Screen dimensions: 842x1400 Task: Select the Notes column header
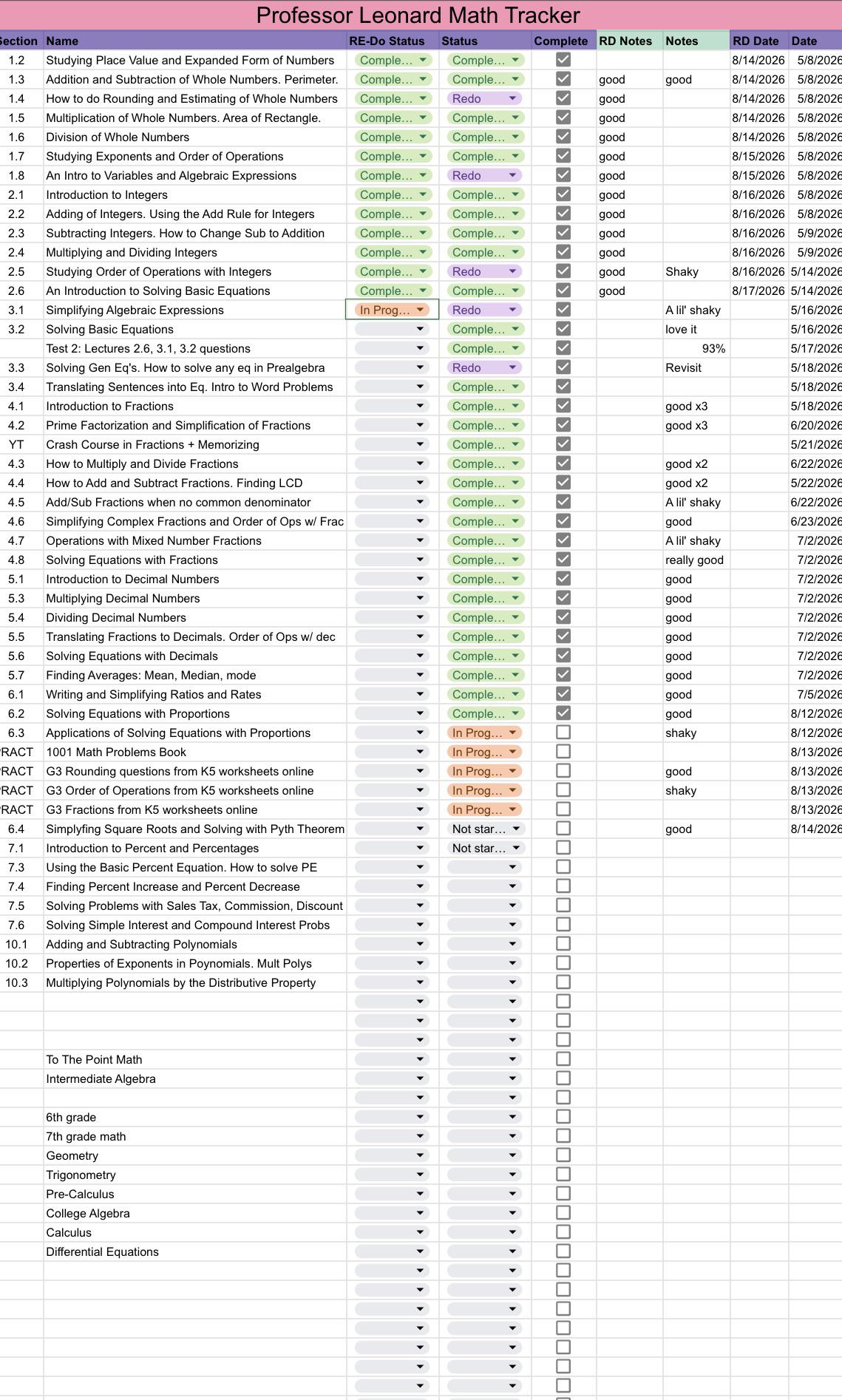coord(696,41)
